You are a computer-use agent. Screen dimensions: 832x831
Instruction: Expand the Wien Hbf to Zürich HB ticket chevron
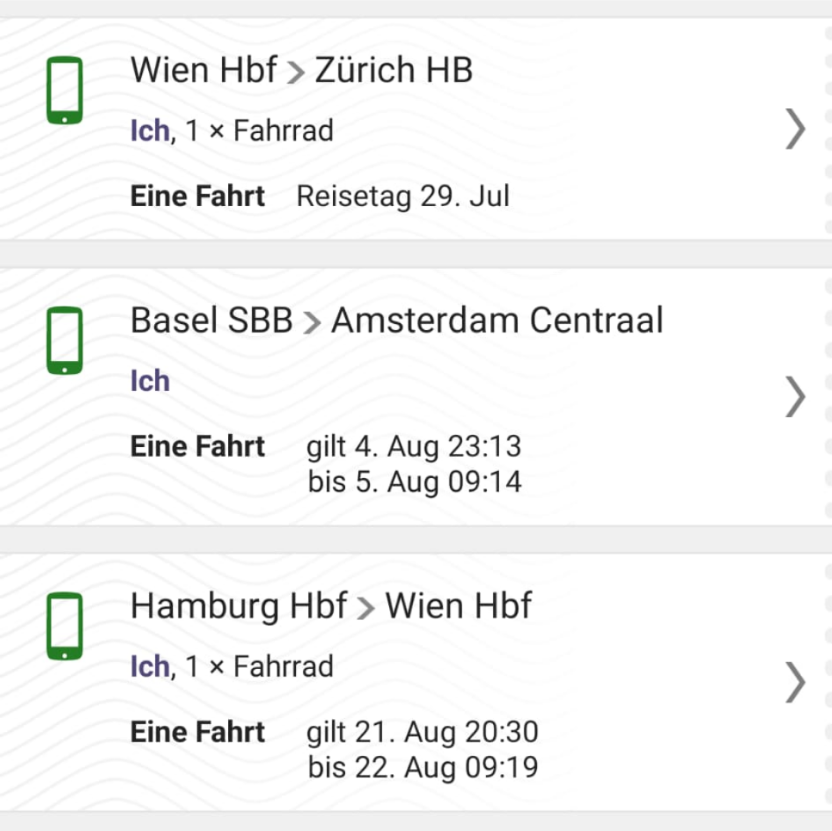(x=795, y=128)
